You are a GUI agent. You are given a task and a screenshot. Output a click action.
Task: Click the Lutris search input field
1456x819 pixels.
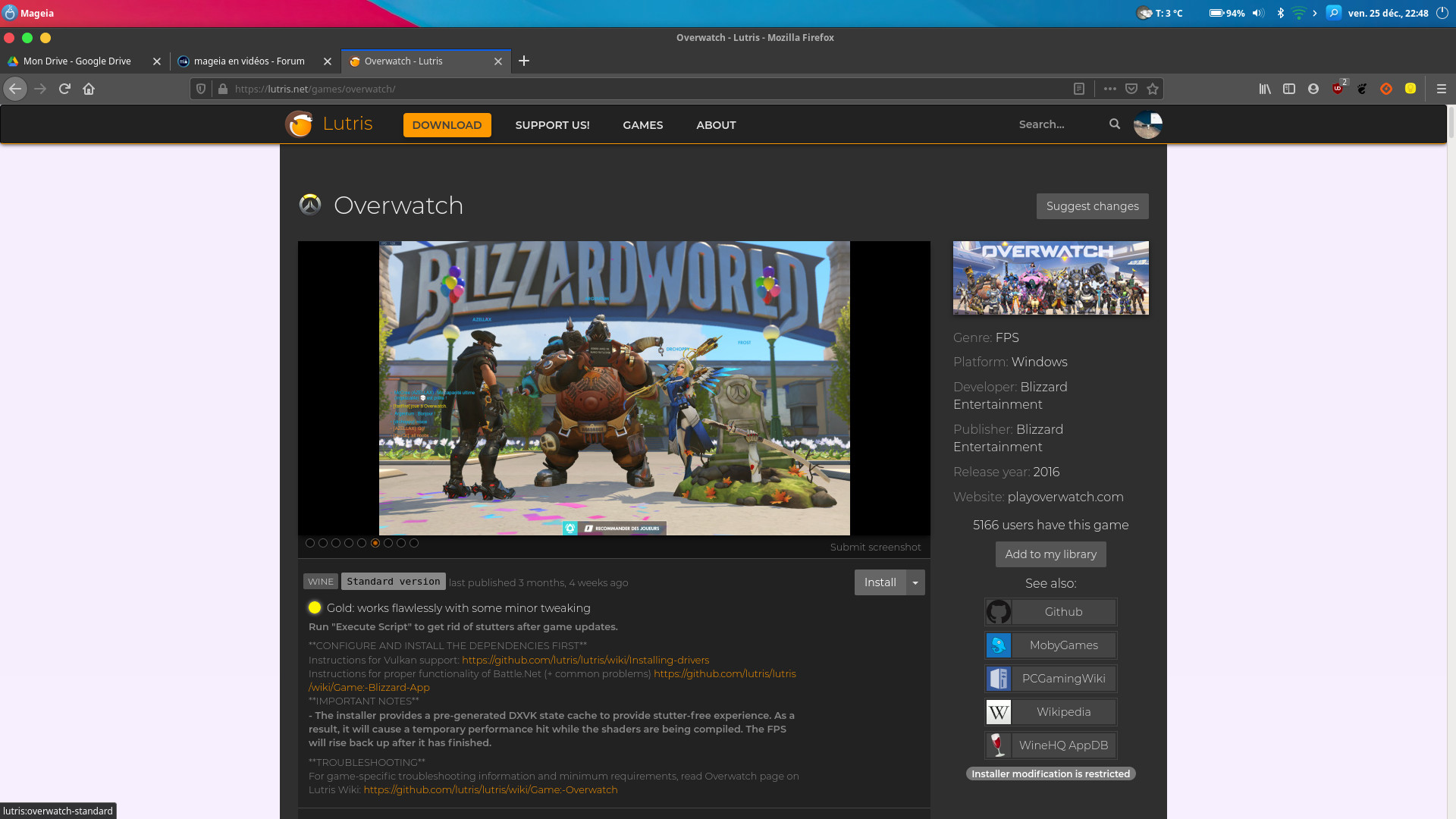(1060, 124)
